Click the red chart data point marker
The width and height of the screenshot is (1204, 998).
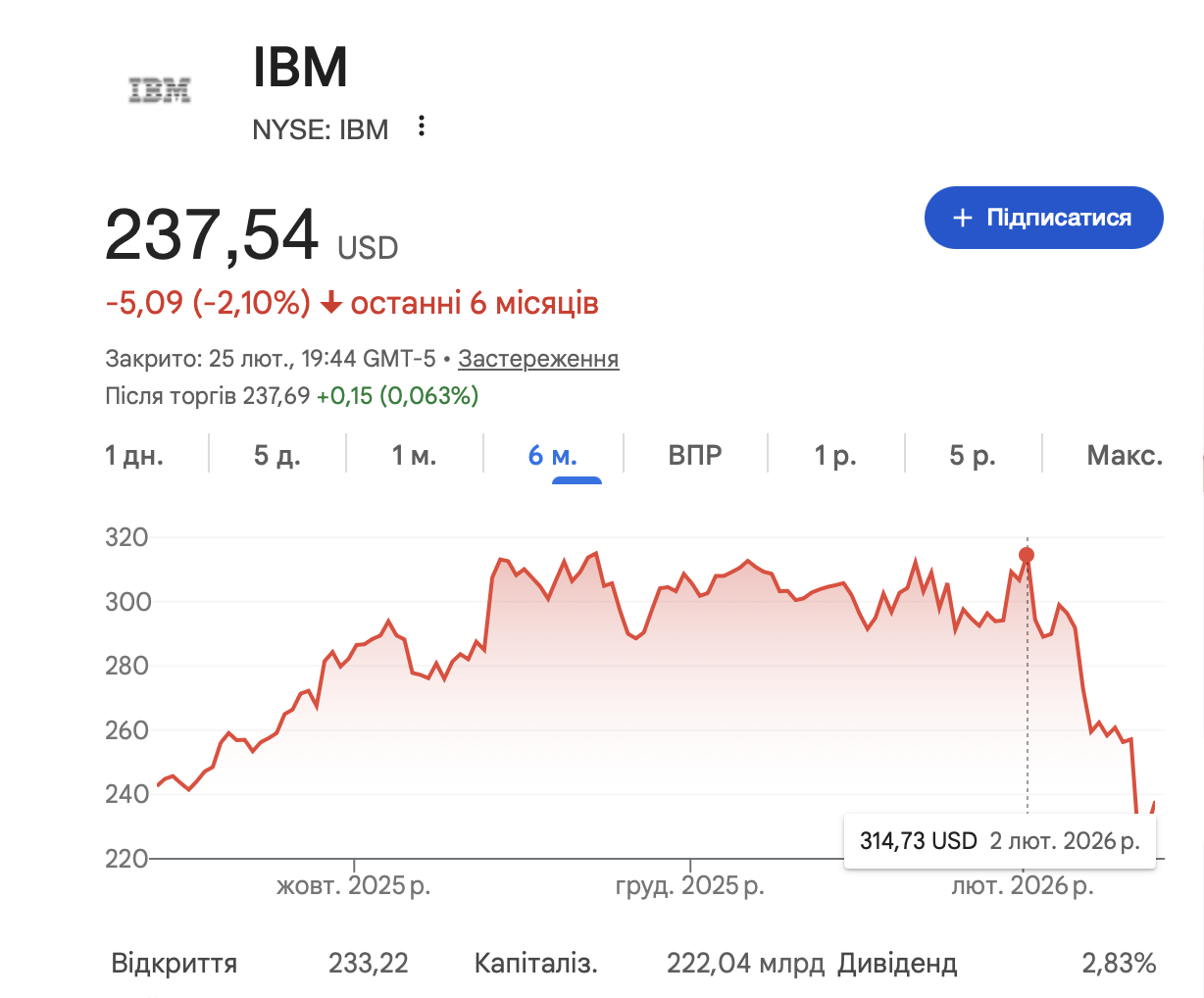pos(1027,556)
